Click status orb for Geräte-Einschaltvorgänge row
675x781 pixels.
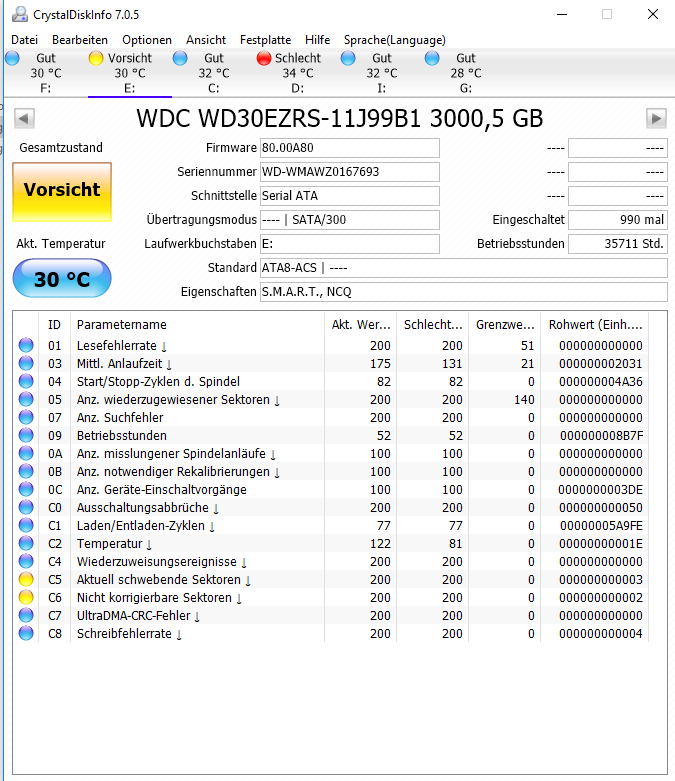pyautogui.click(x=26, y=489)
